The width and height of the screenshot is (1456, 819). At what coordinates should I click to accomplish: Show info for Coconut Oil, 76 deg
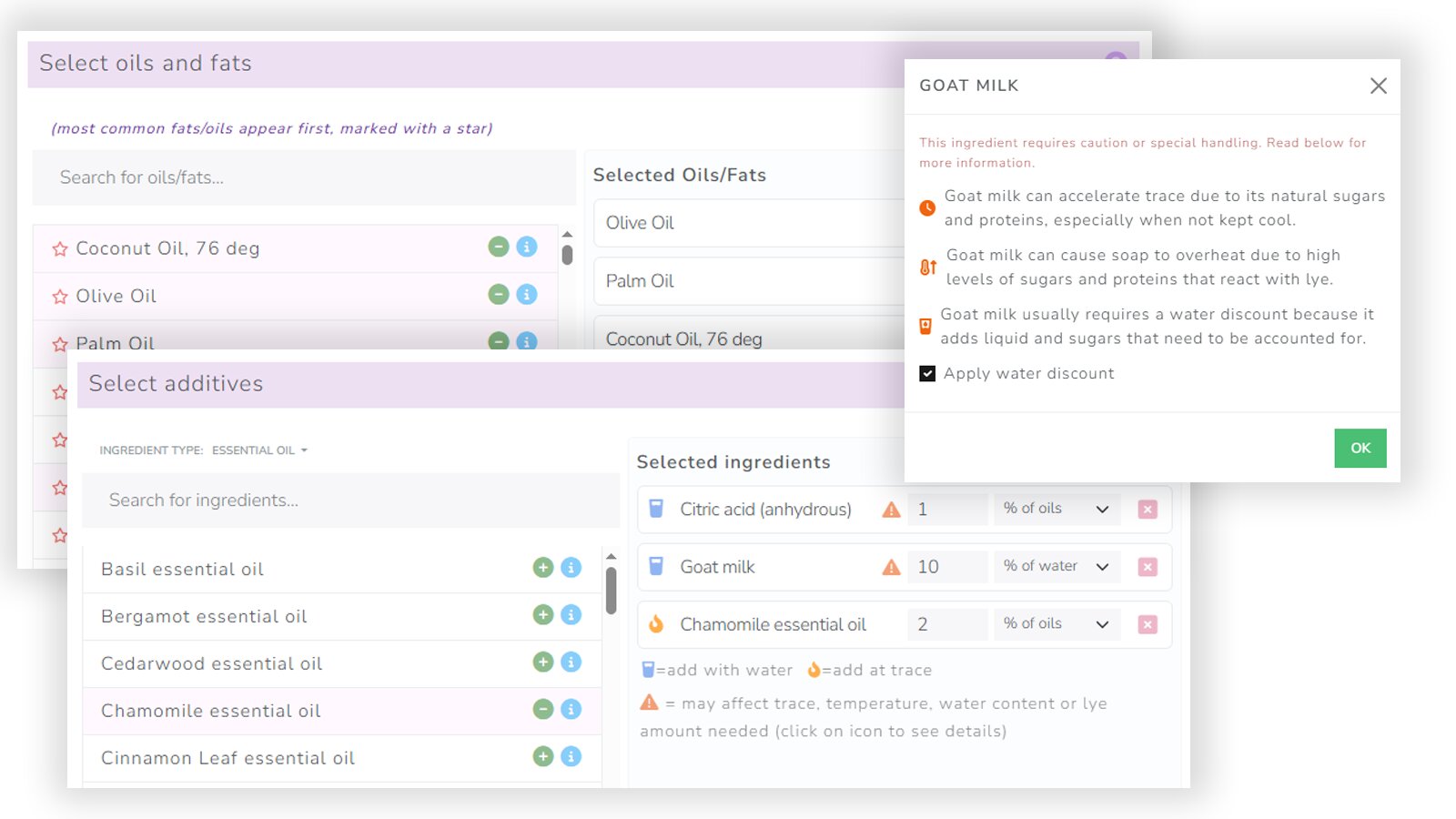[x=527, y=247]
